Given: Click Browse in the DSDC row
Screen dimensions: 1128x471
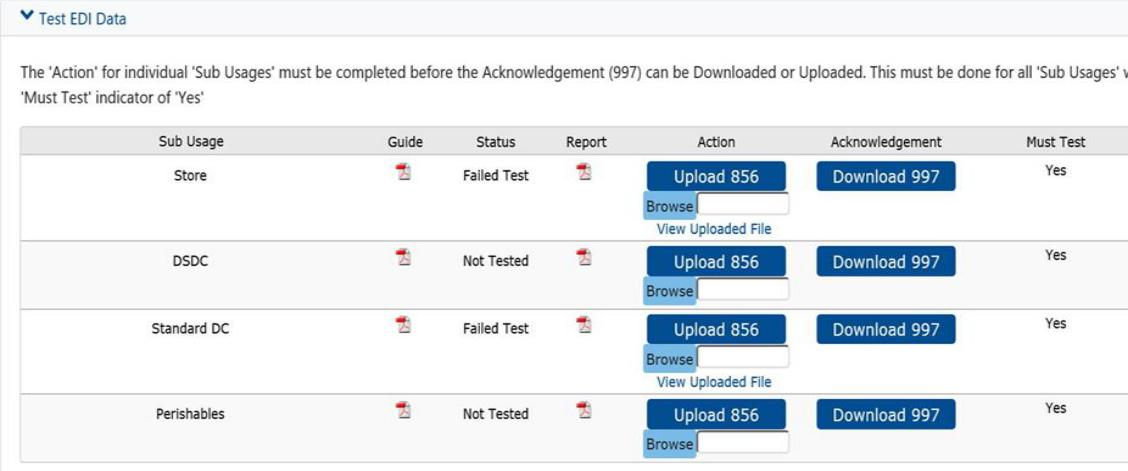Looking at the screenshot, I should pyautogui.click(x=670, y=291).
